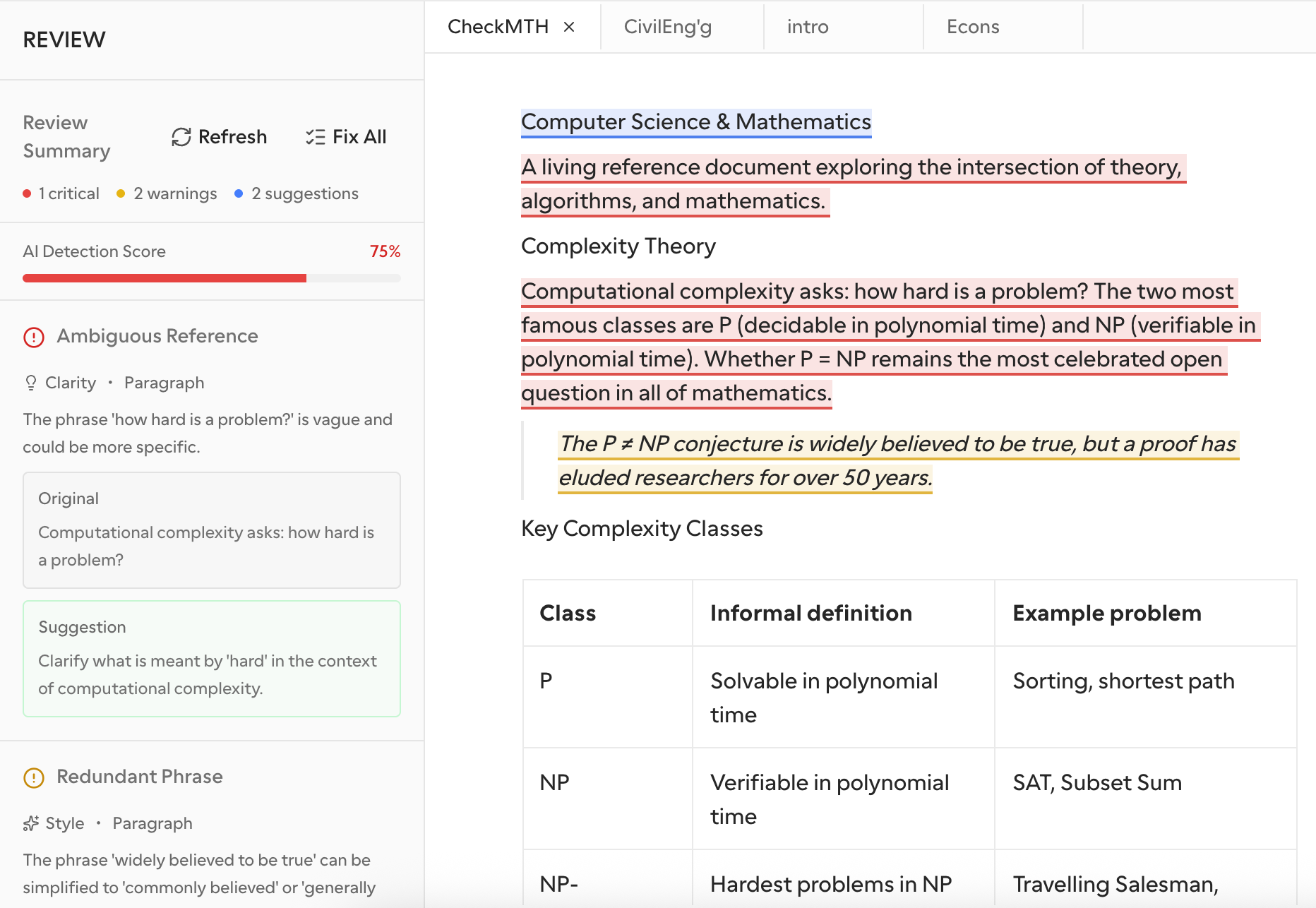
Task: Open the intro tab
Action: (x=808, y=27)
